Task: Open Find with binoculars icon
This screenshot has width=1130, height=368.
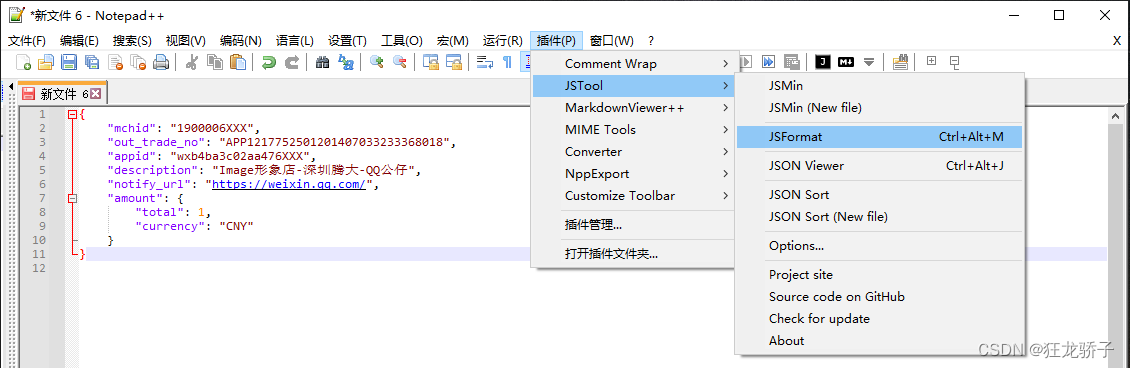Action: 322,63
